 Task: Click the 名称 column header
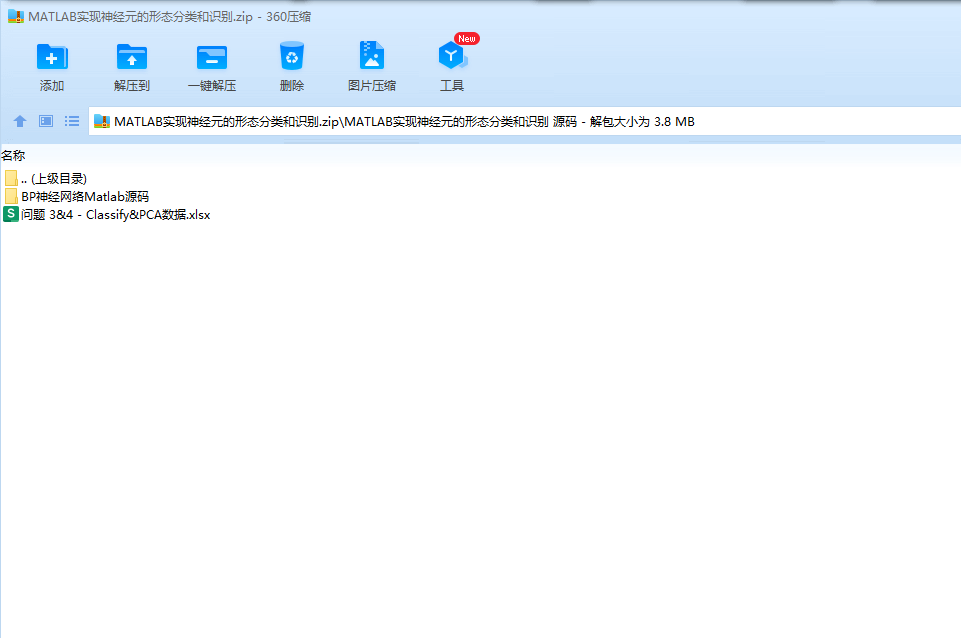[13, 156]
